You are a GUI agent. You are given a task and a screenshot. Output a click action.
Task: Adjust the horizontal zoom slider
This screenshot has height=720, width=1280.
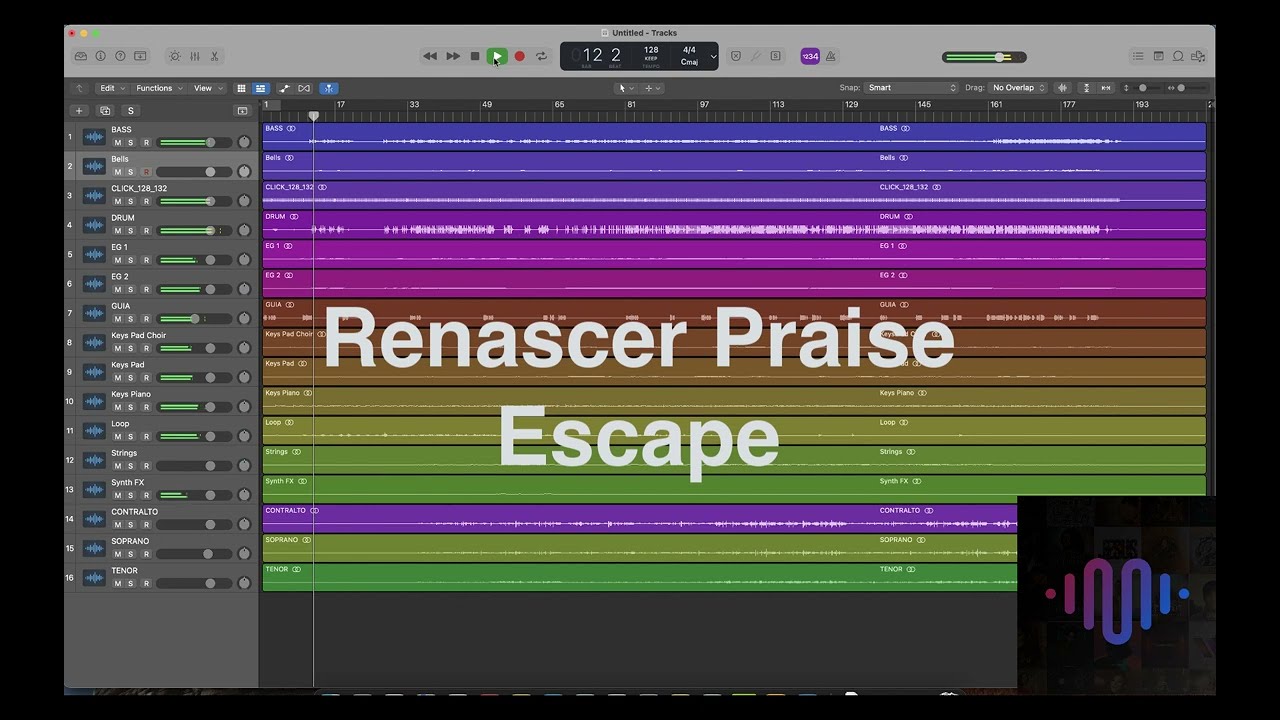(1182, 88)
